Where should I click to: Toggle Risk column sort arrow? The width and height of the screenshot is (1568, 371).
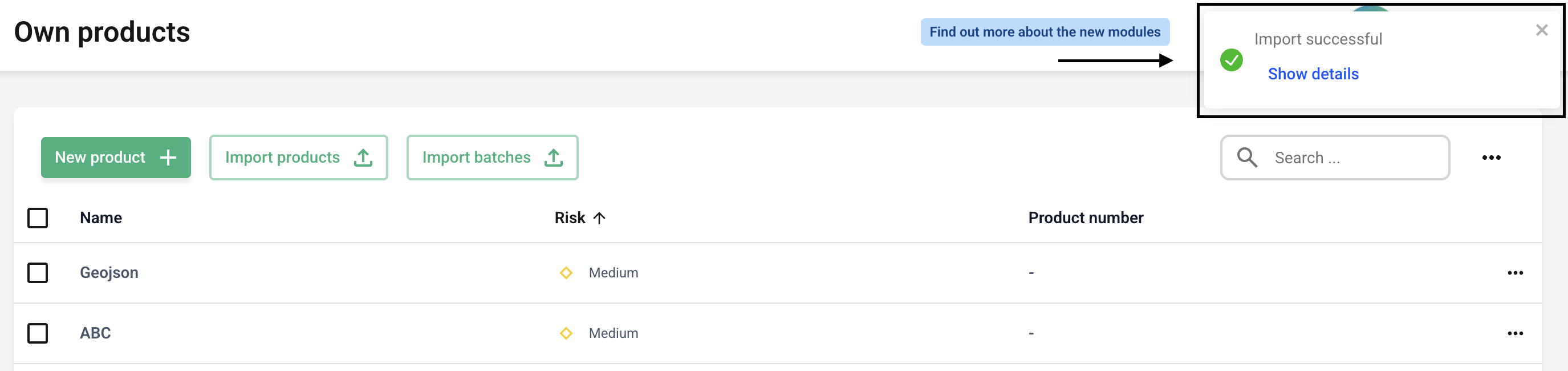click(x=599, y=218)
